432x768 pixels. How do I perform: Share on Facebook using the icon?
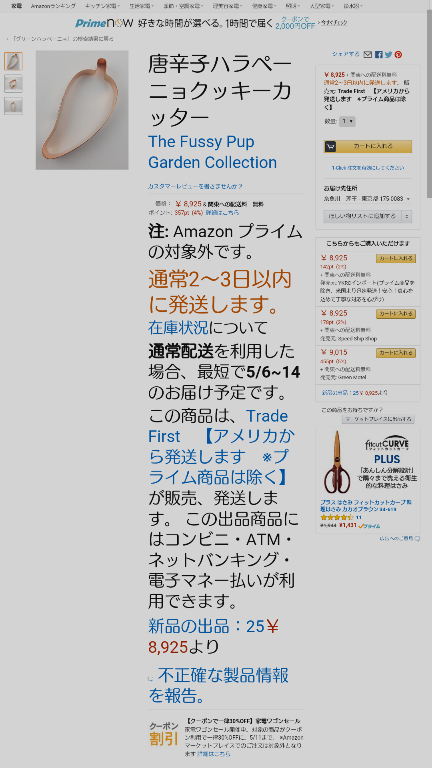tap(379, 54)
